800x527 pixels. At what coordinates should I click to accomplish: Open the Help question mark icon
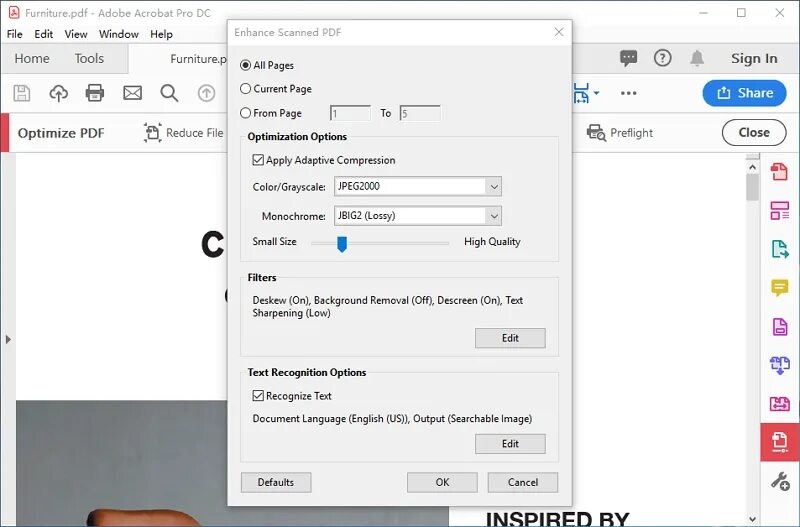663,58
